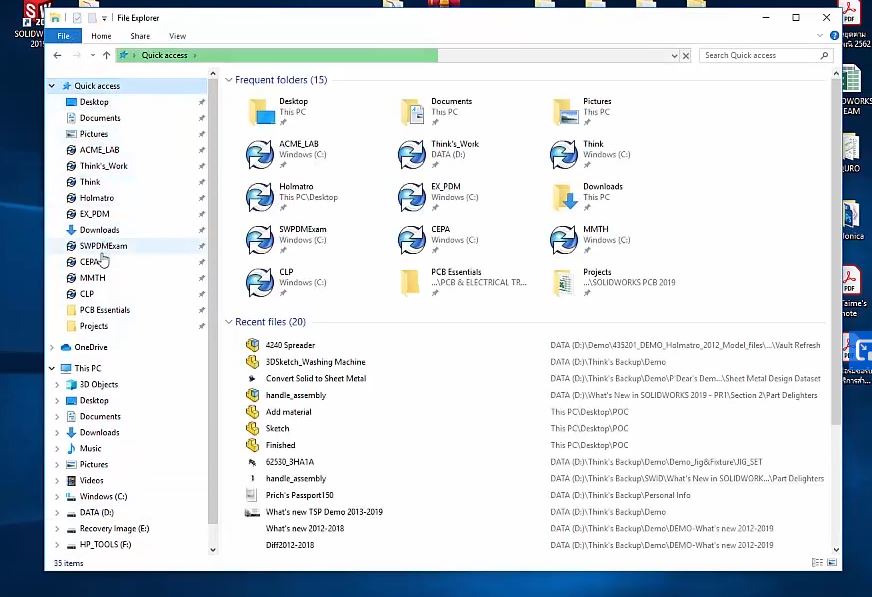Switch to large icons view layout icon
The height and width of the screenshot is (597, 872).
832,563
